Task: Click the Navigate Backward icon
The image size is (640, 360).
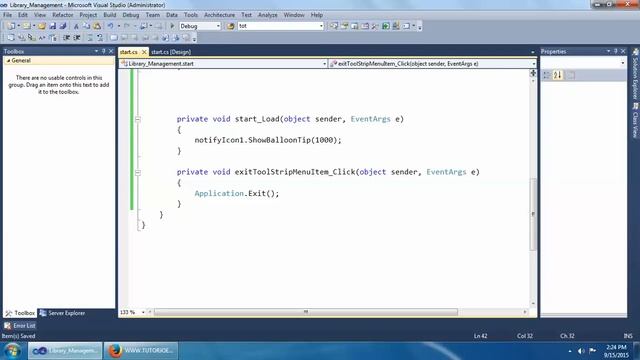Action: (x=143, y=26)
